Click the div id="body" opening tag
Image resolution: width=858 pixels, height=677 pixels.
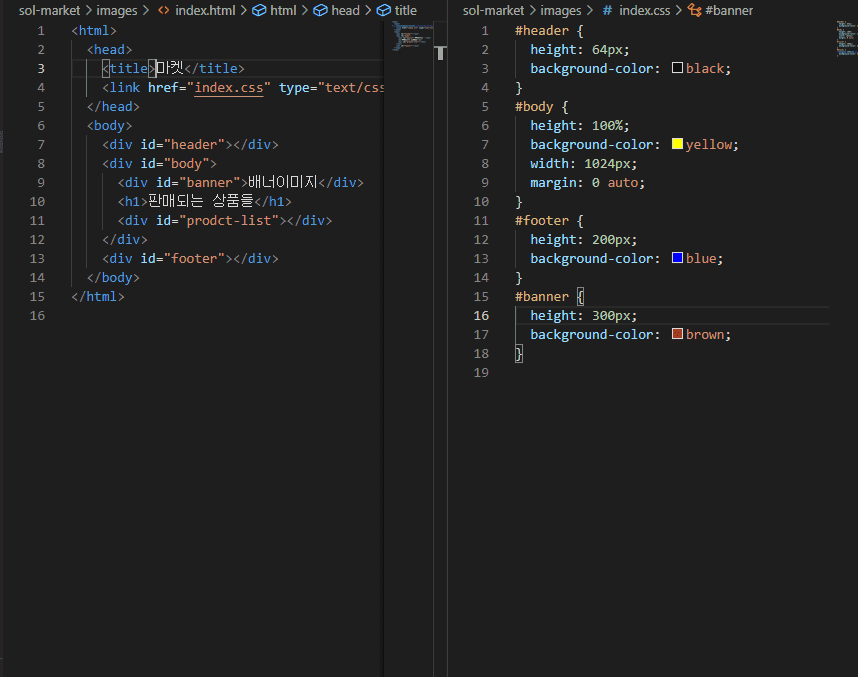(159, 164)
